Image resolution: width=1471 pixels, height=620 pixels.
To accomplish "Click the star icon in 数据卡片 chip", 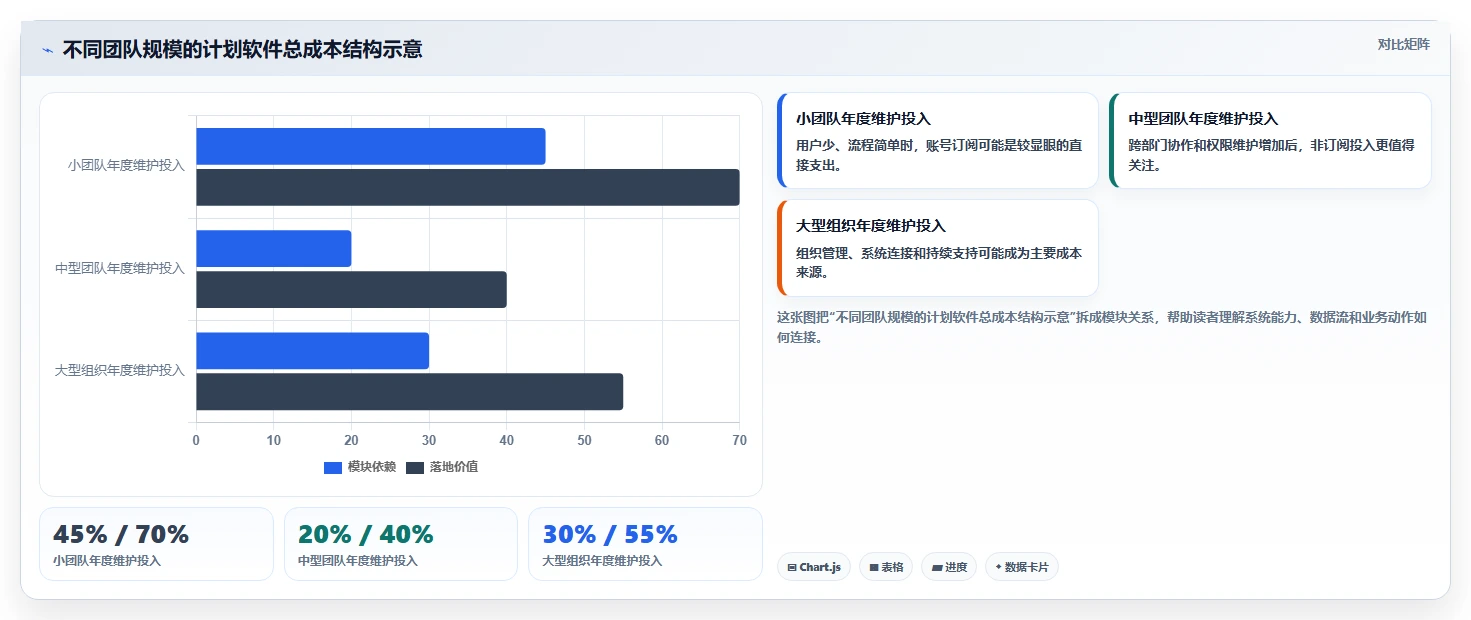I will pyautogui.click(x=998, y=567).
